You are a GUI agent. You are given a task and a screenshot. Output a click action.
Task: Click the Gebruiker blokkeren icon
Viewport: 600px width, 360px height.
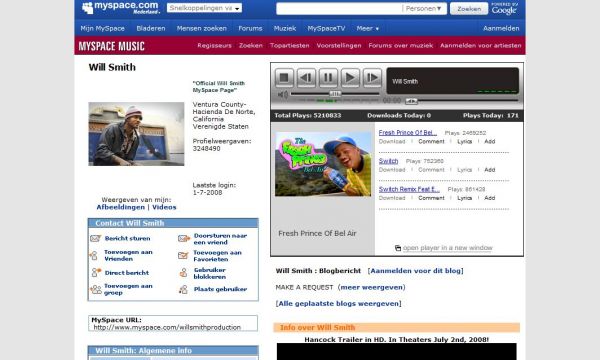183,273
